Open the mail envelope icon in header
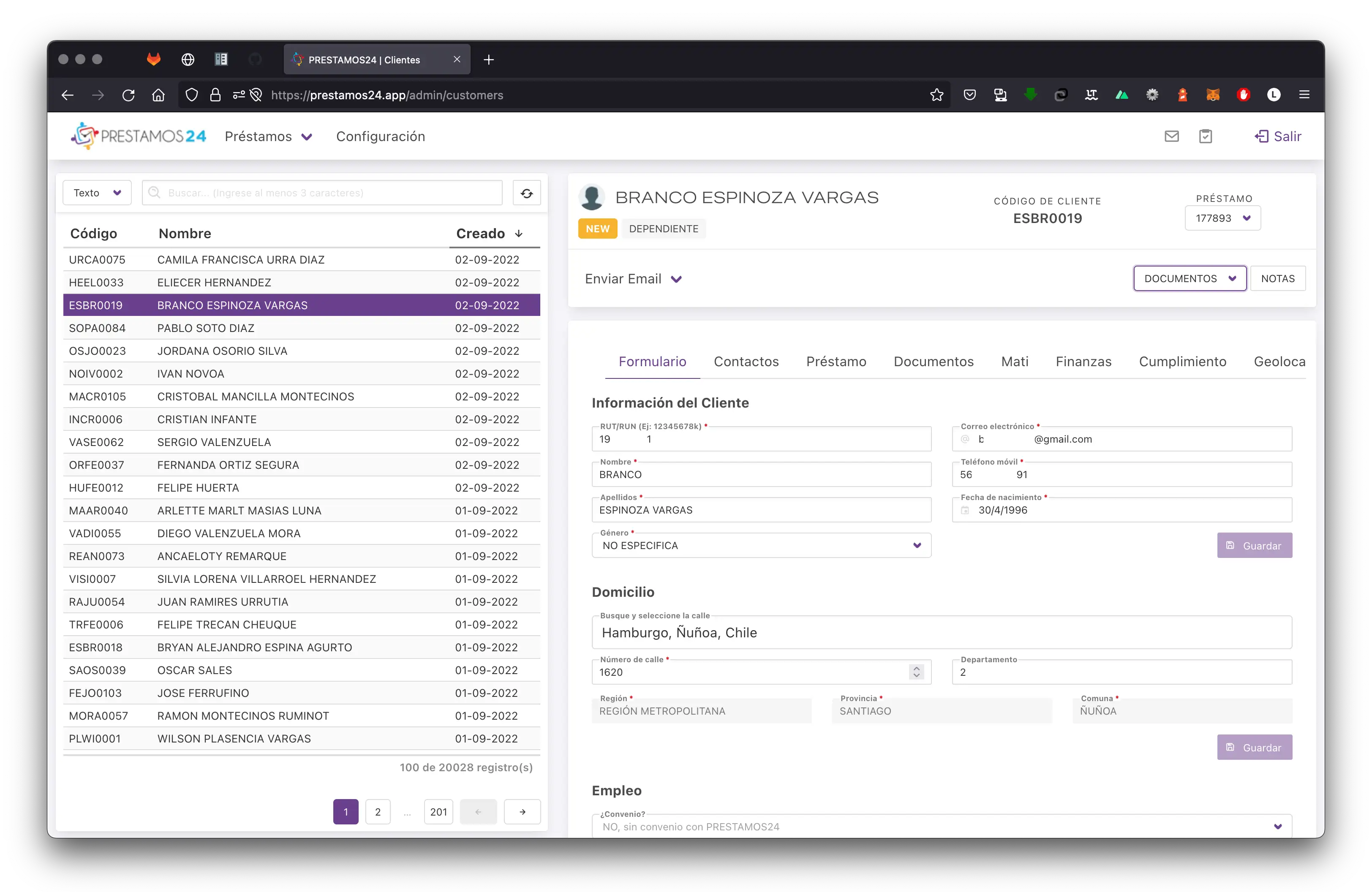Image resolution: width=1372 pixels, height=892 pixels. [1171, 136]
